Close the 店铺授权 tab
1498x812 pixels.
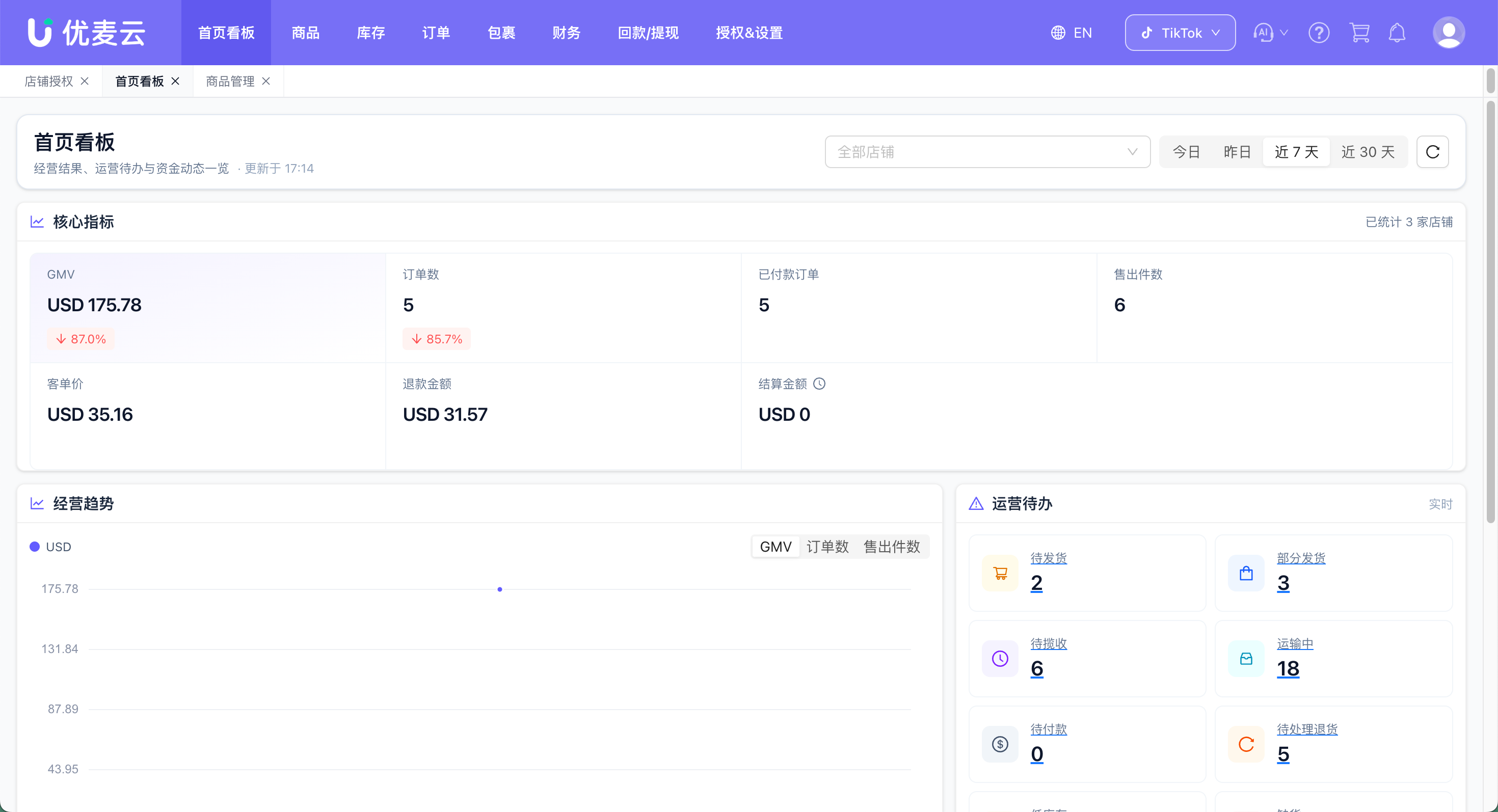[x=85, y=82]
